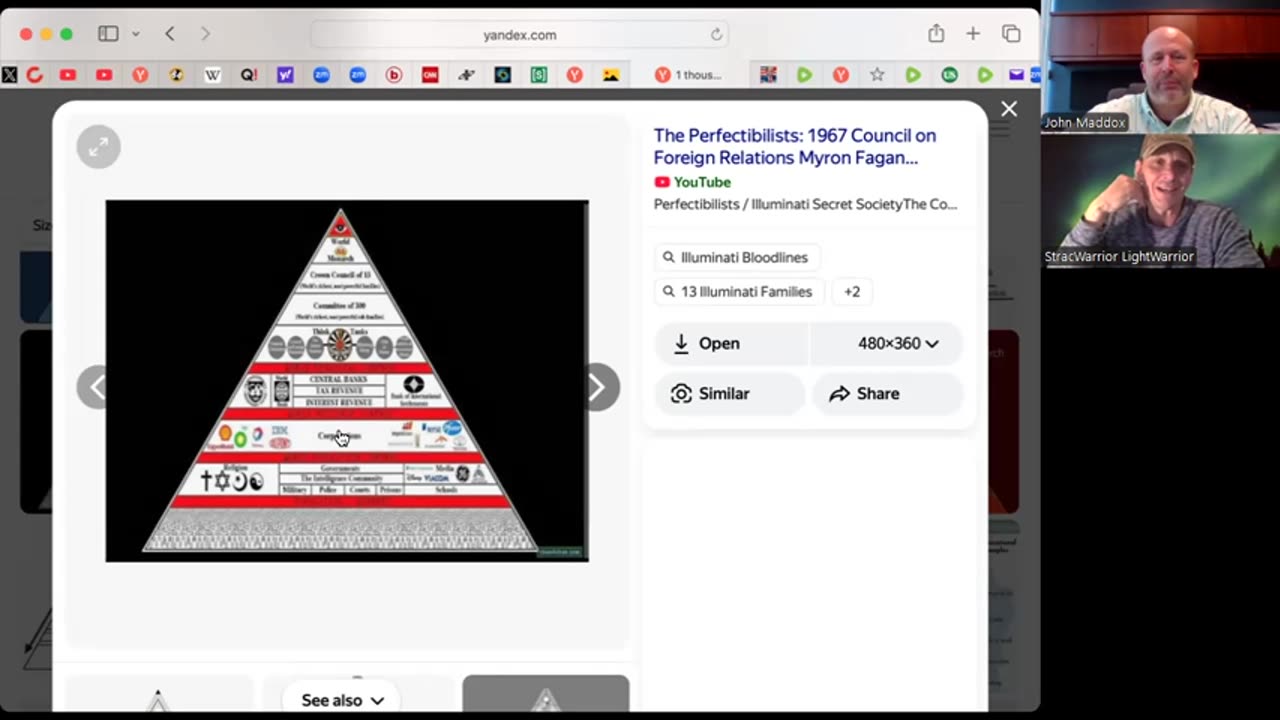Open the CNN pinned tab
Image resolution: width=1280 pixels, height=720 pixels.
point(430,75)
